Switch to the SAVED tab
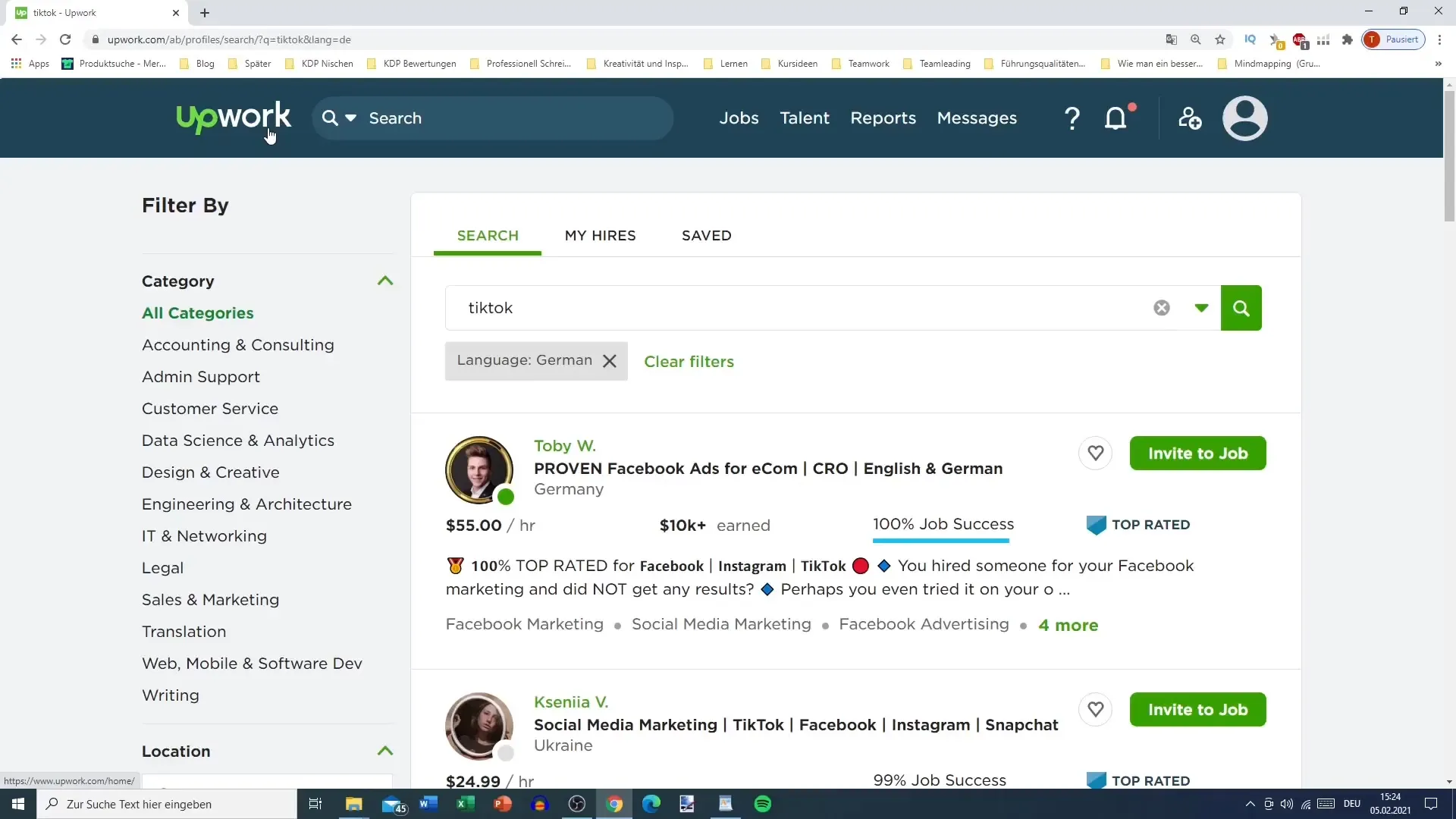The height and width of the screenshot is (819, 1456). [x=706, y=236]
